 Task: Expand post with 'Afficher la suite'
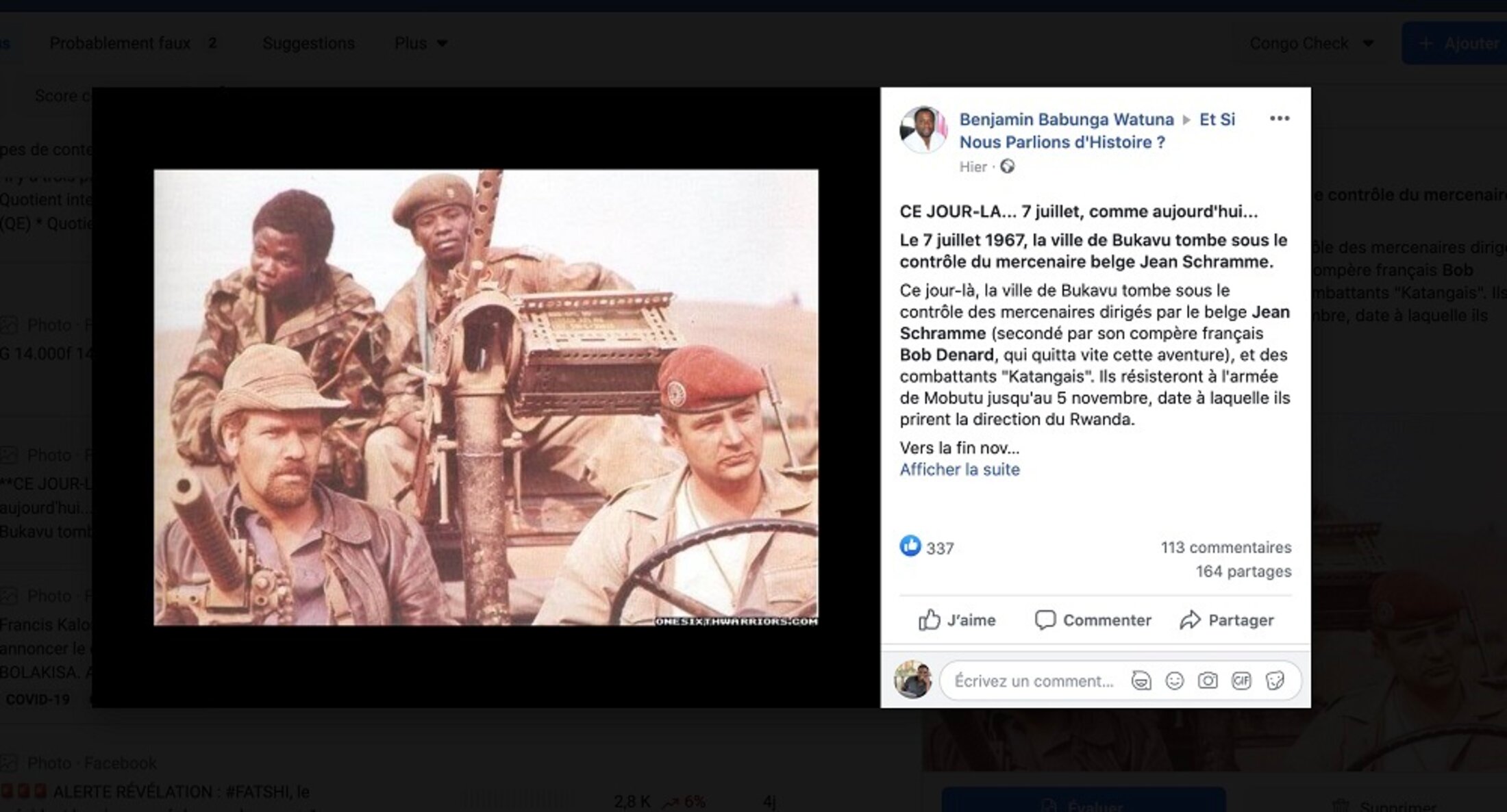point(959,469)
